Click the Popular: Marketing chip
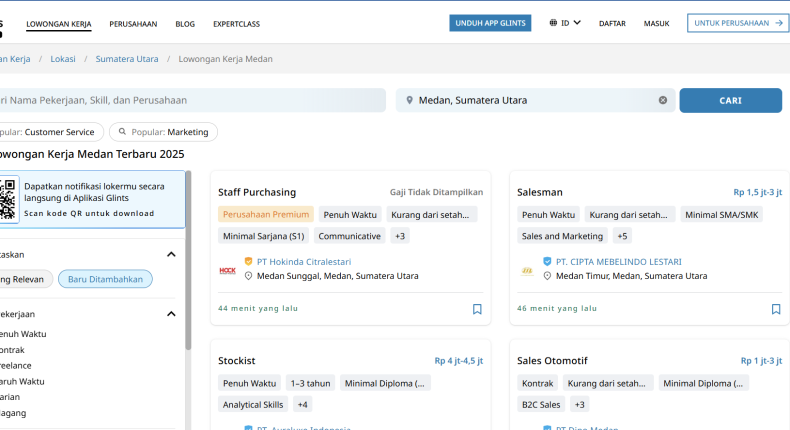Viewport: 790px width, 430px height. 163,132
